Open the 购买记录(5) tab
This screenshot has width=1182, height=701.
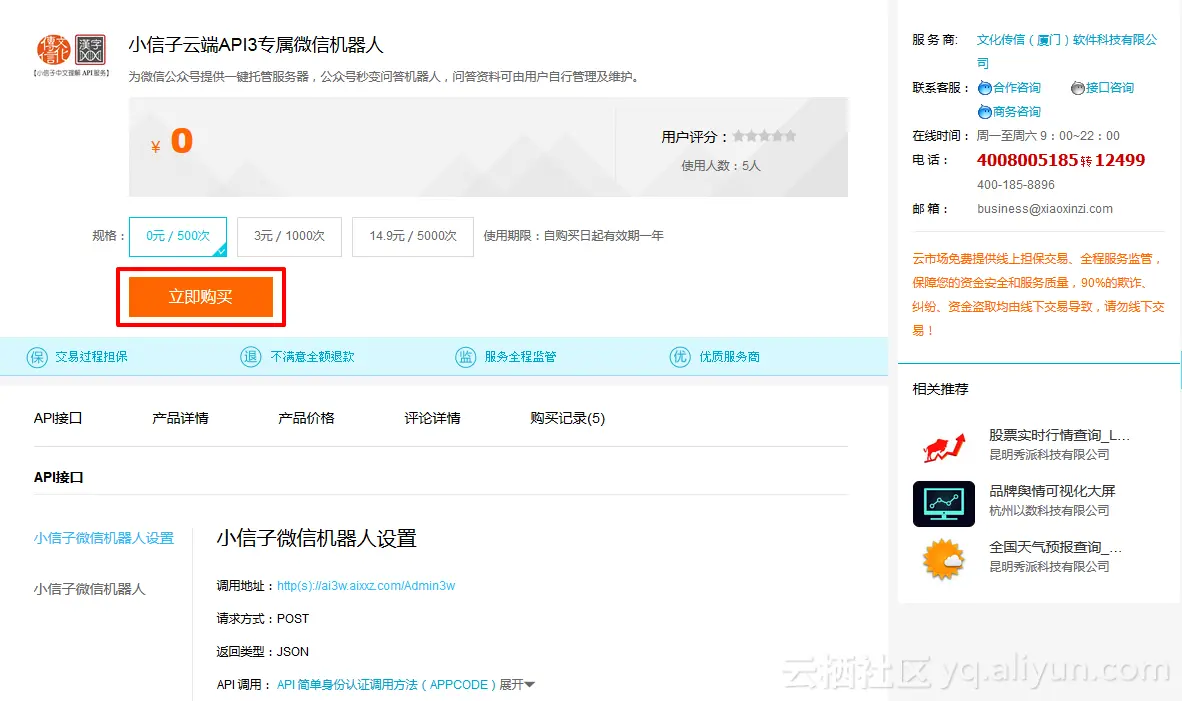pos(568,418)
